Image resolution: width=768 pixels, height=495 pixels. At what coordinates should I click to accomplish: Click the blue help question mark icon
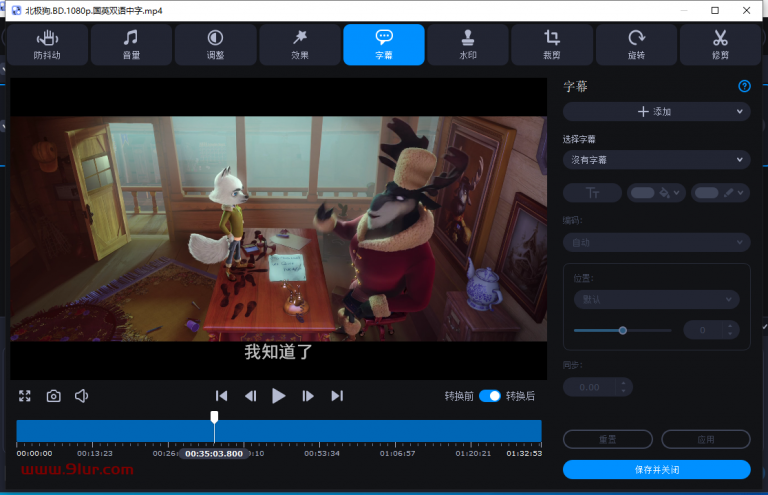(744, 86)
